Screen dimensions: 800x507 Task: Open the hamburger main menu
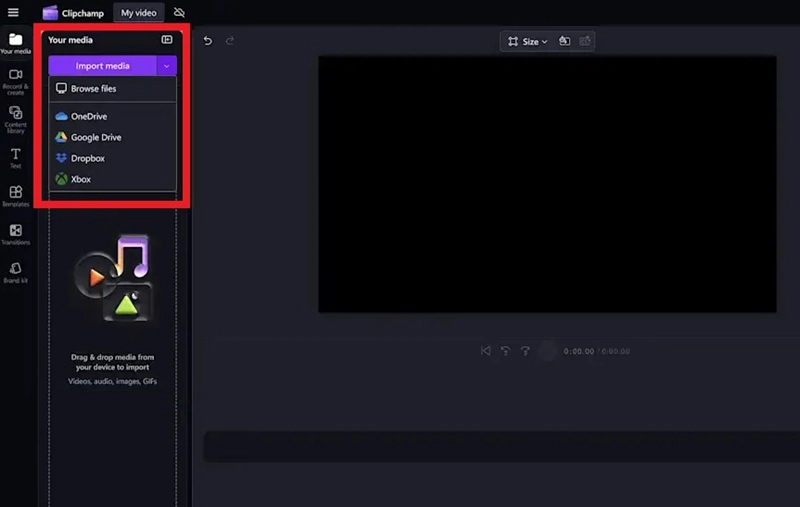point(13,12)
